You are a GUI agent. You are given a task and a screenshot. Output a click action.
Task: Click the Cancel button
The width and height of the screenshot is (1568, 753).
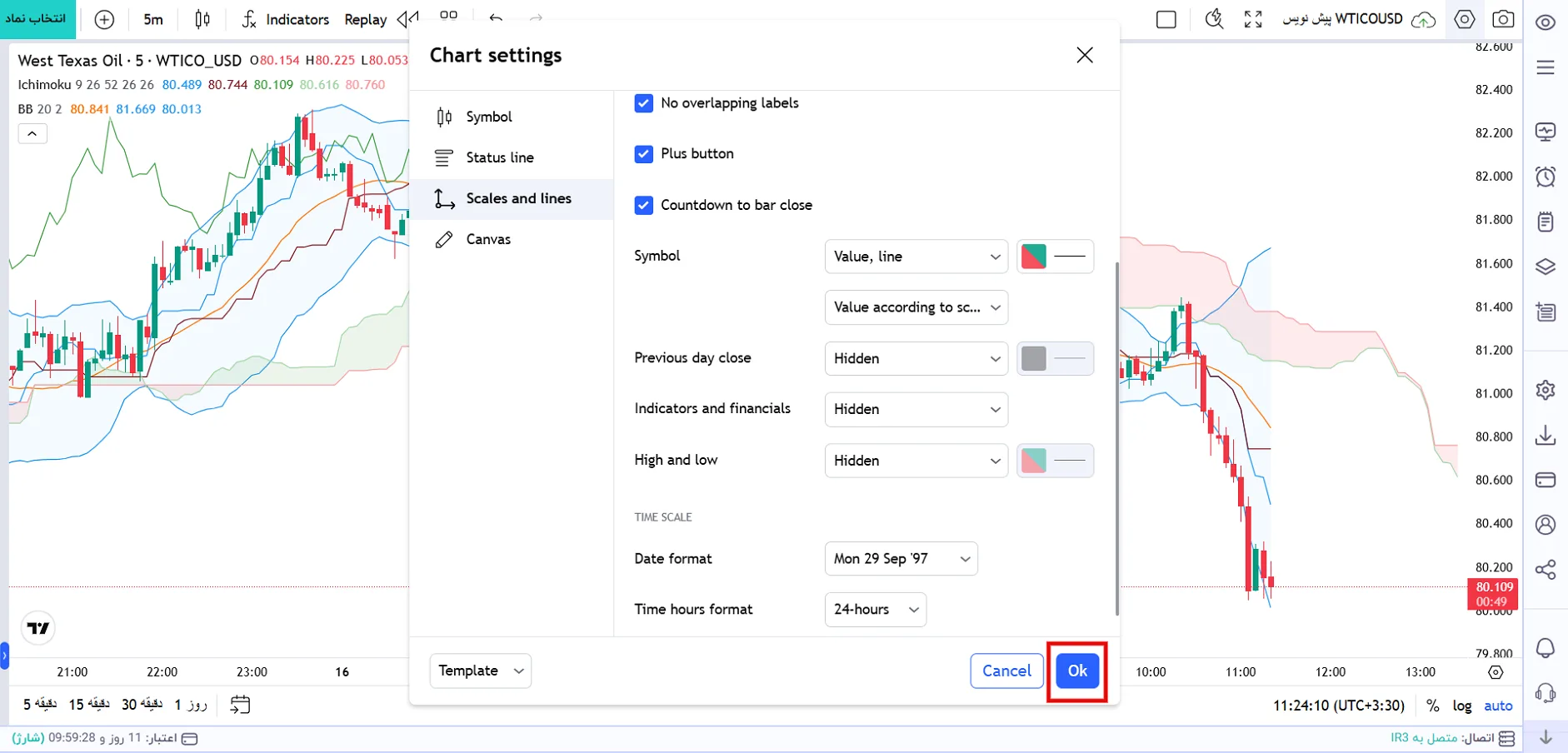[x=1006, y=671]
